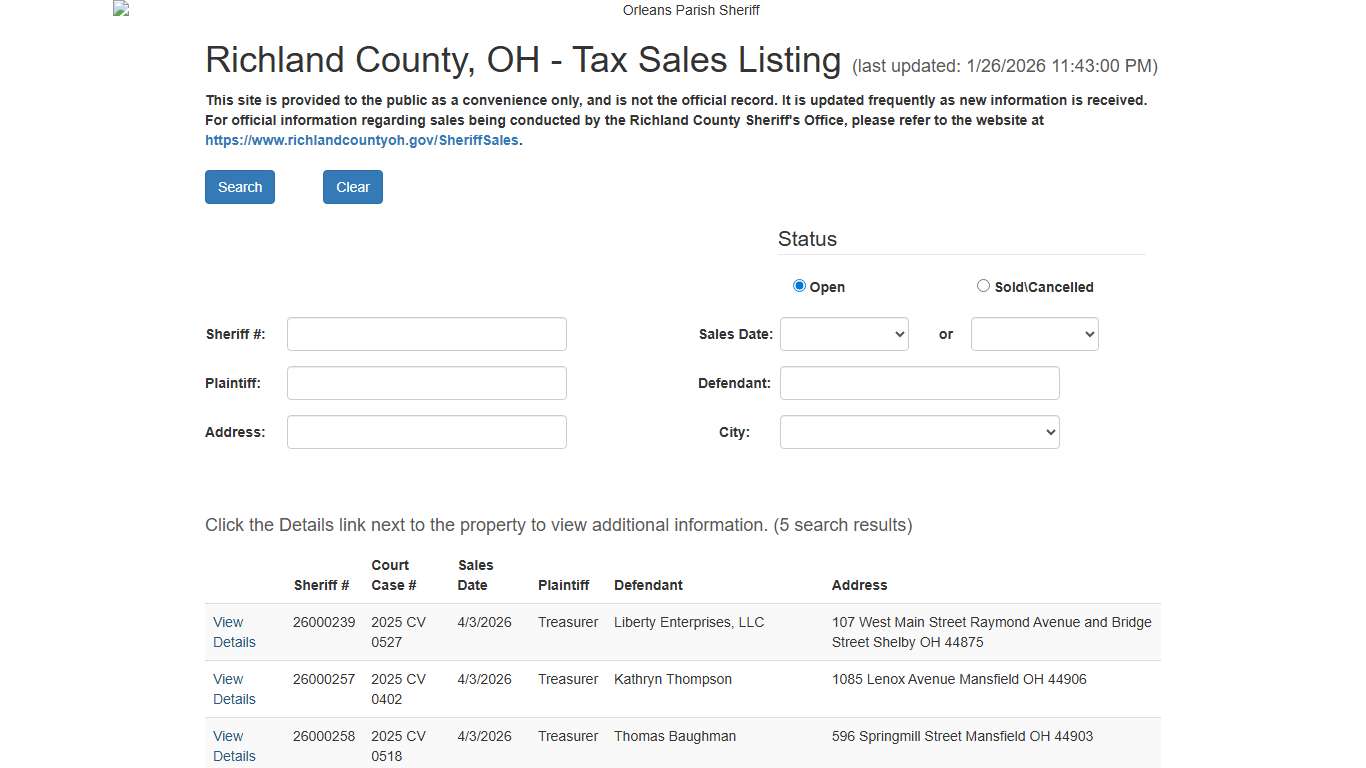View Details for Kathryn Thompson
The image size is (1366, 768).
coord(233,689)
